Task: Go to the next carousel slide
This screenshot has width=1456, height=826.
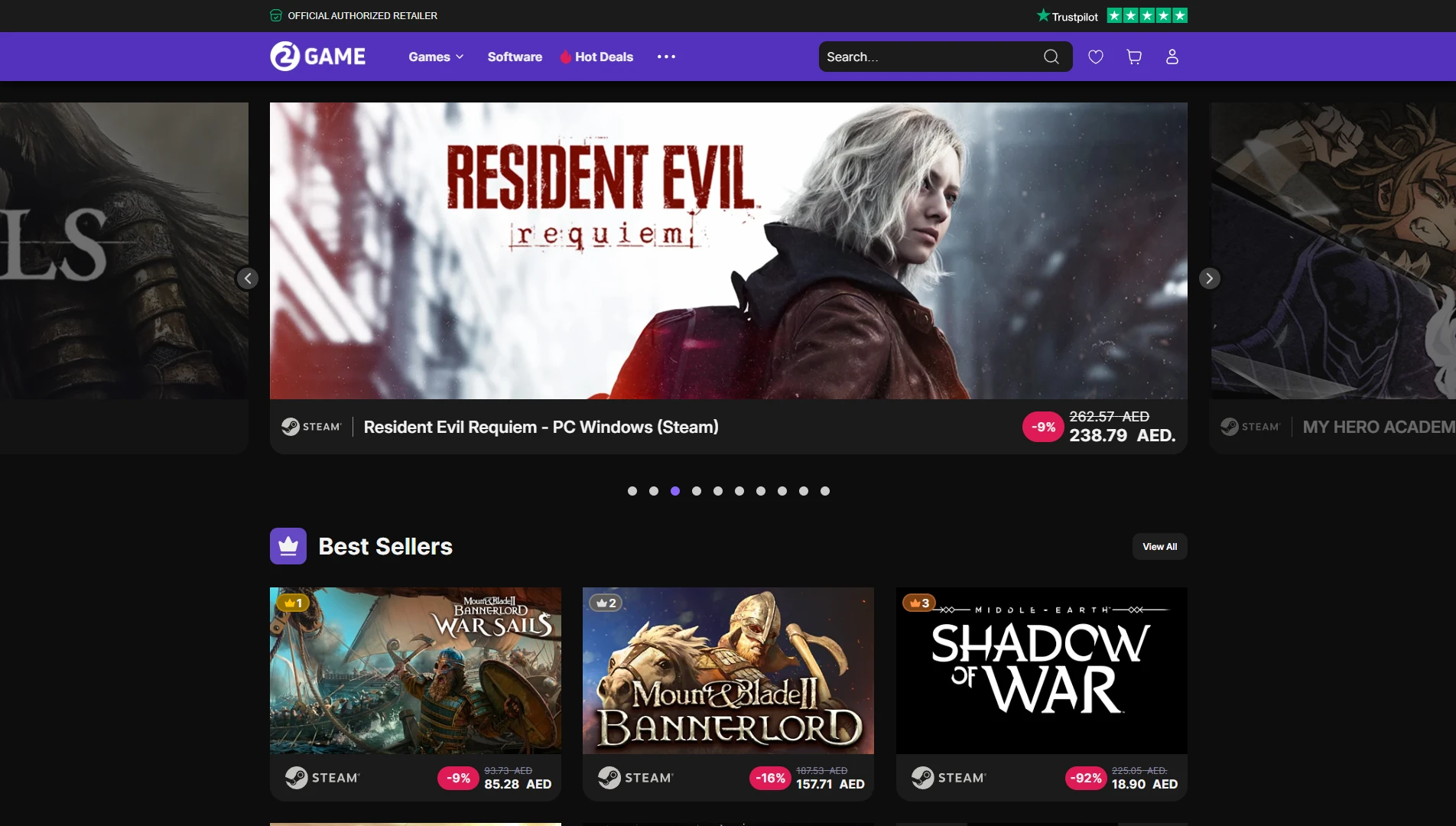Action: coord(1209,278)
